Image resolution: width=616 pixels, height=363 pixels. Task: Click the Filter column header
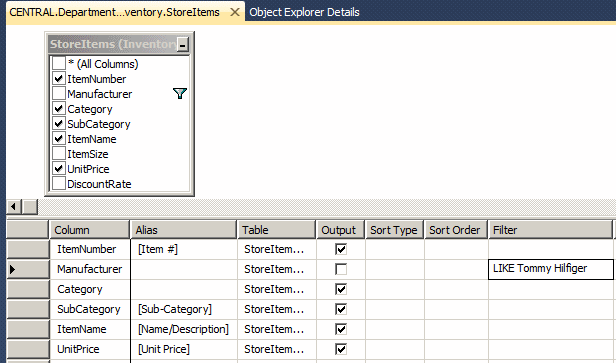(550, 230)
